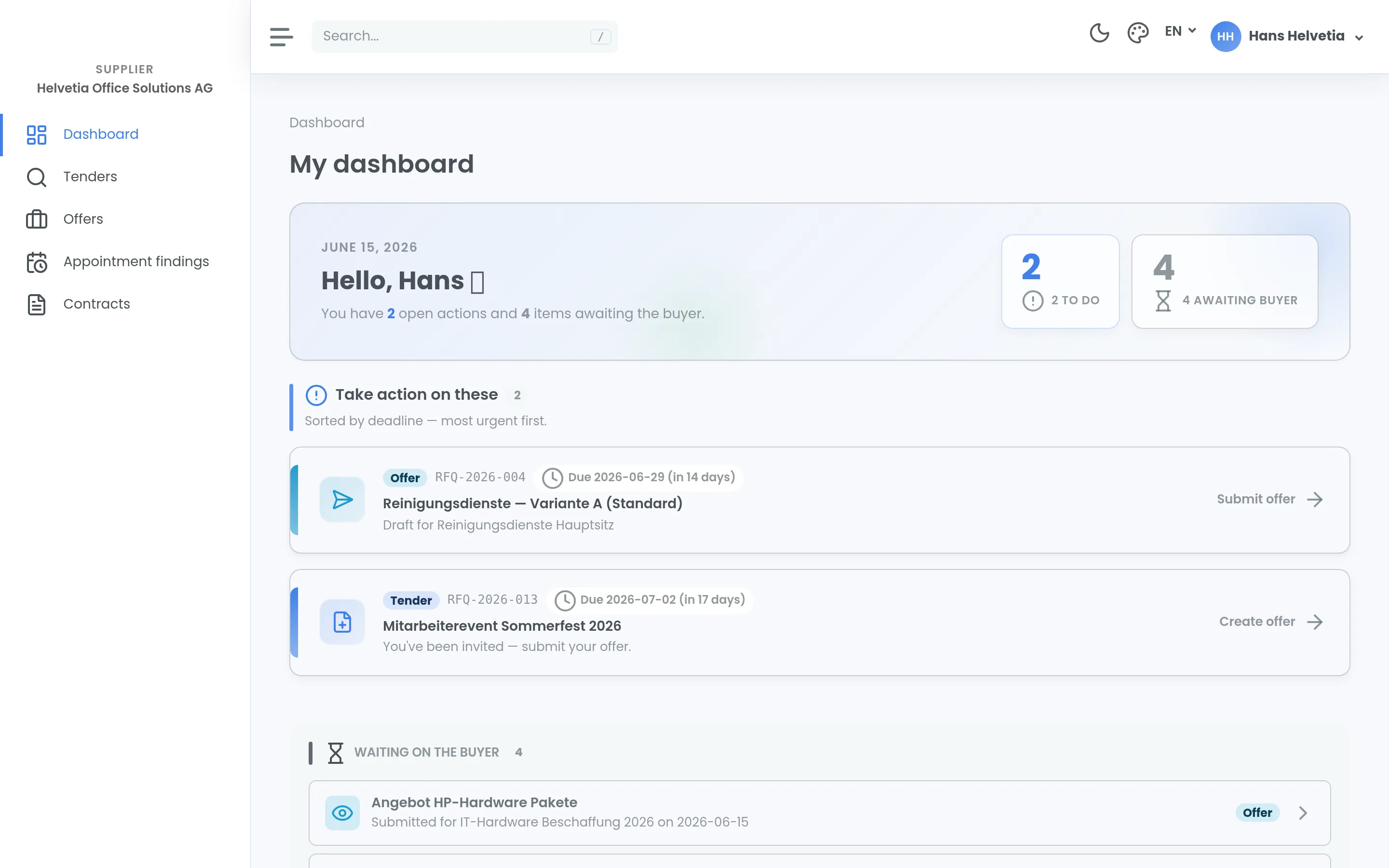Click the Due 2026-06-29 deadline chip
1389x868 pixels.
point(638,477)
